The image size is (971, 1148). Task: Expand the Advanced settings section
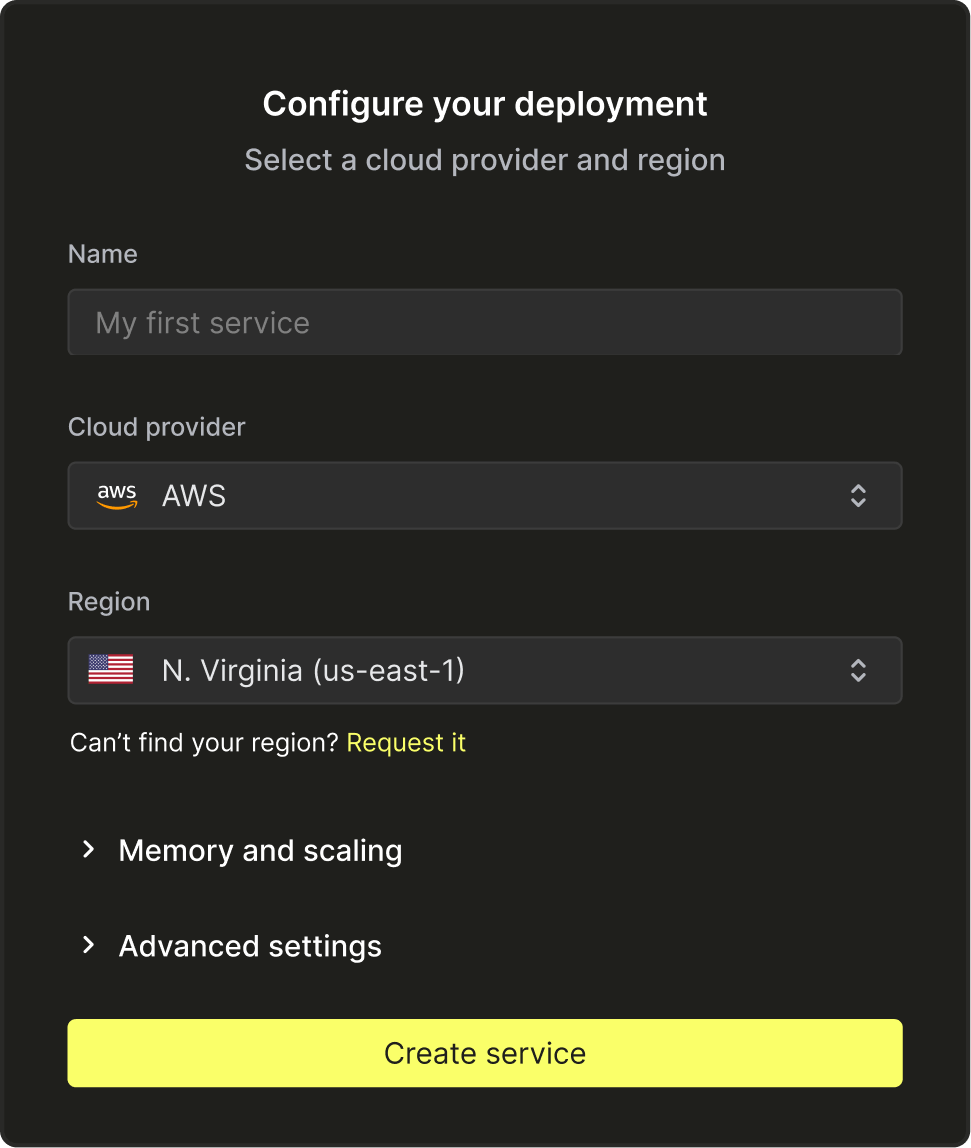pos(250,946)
